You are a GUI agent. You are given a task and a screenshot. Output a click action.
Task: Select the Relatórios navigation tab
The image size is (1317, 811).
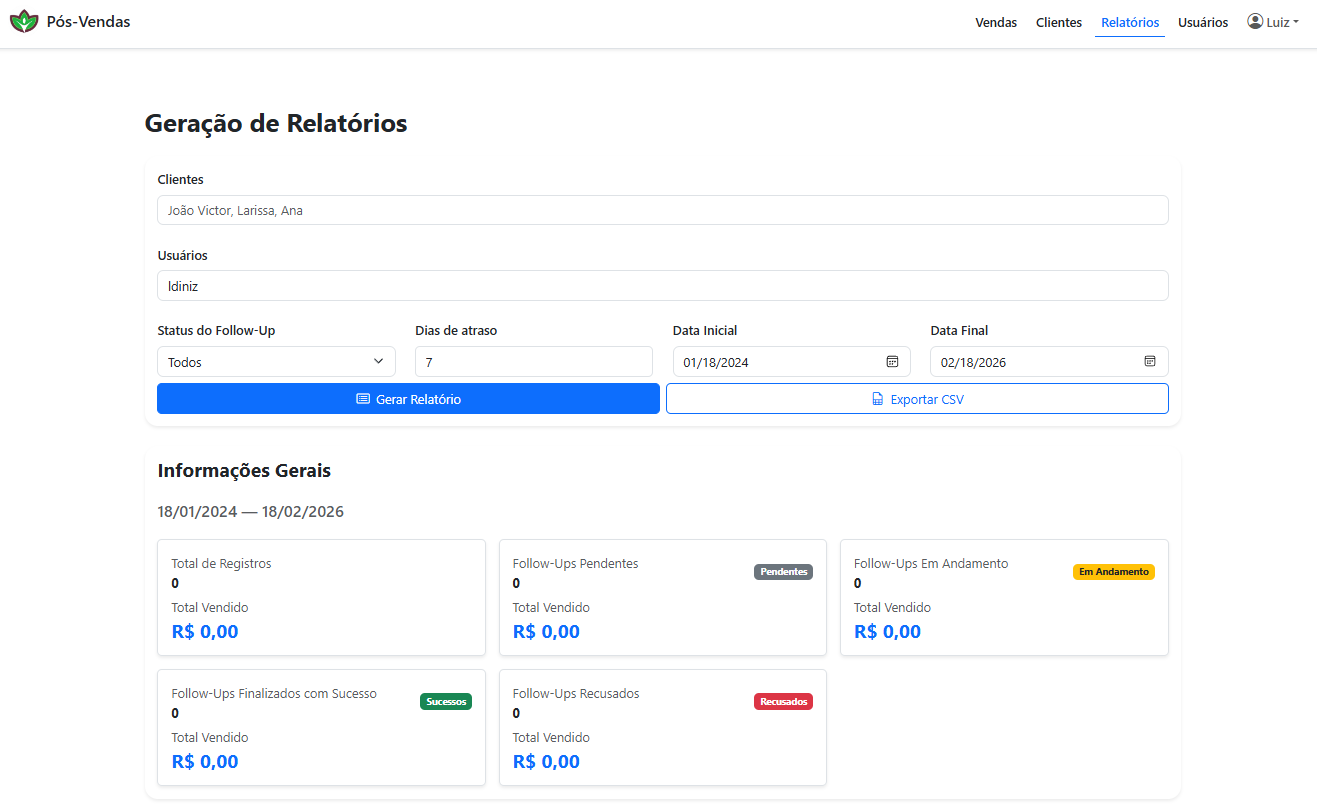pyautogui.click(x=1130, y=22)
